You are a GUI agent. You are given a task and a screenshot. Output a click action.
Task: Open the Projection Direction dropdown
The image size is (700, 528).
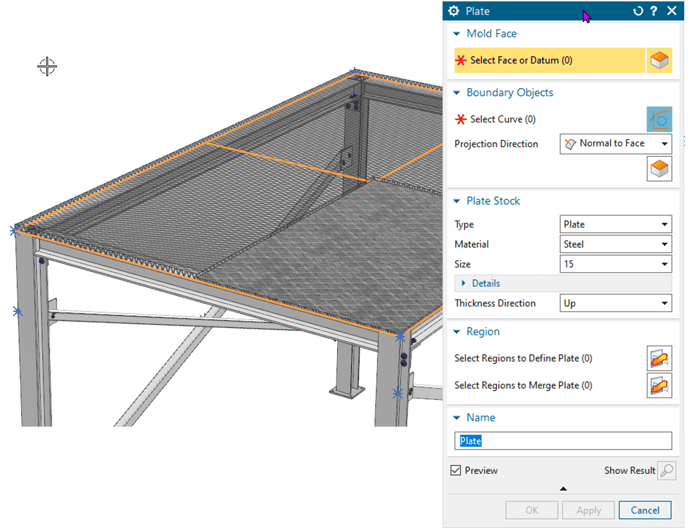click(615, 143)
